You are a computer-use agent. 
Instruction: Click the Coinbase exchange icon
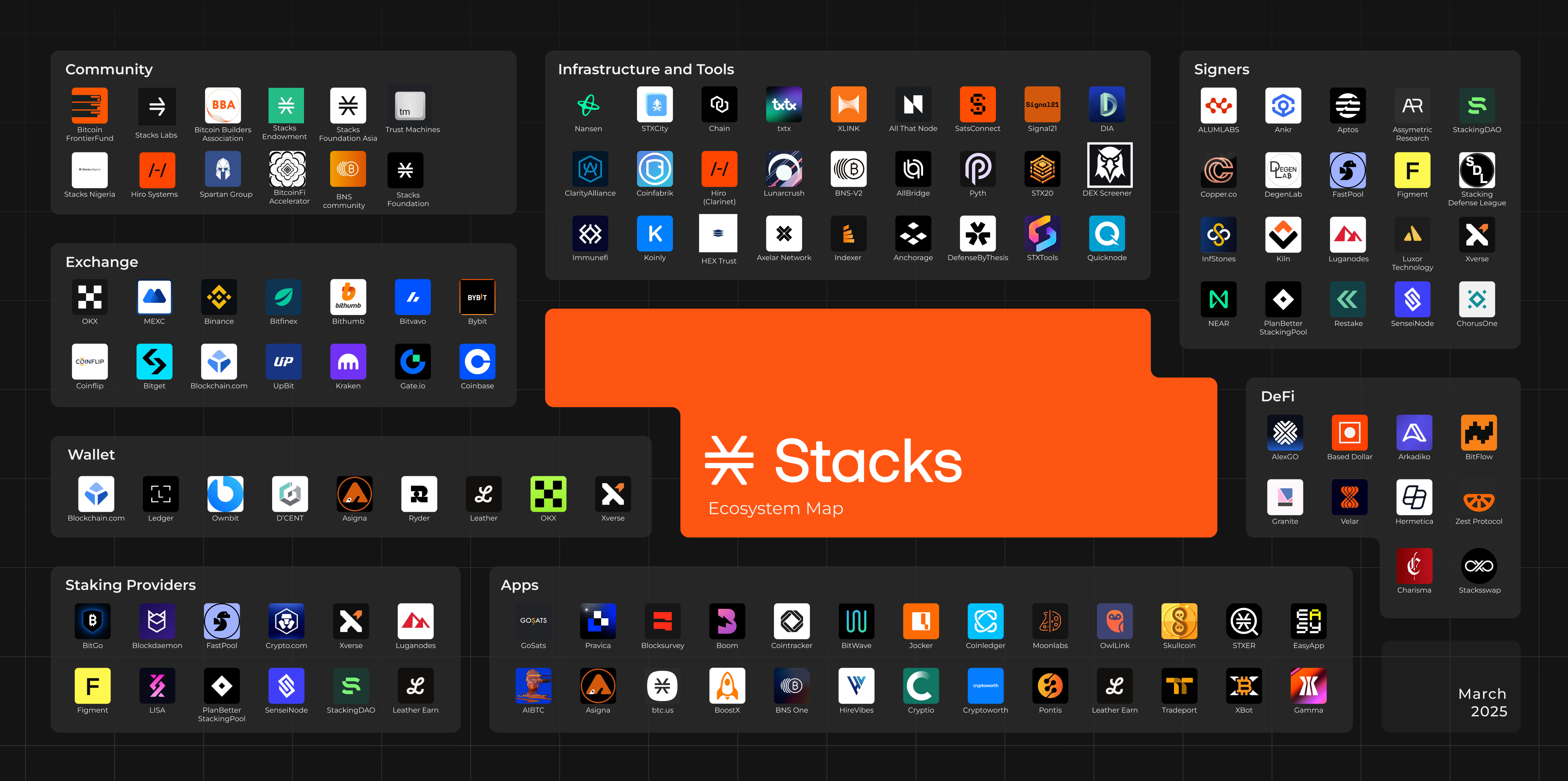pos(477,362)
